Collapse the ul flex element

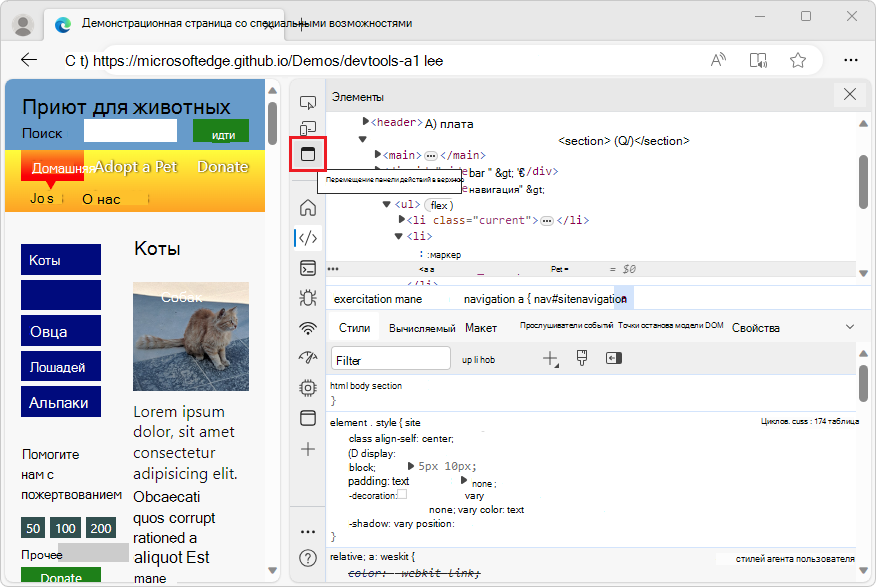click(x=386, y=204)
